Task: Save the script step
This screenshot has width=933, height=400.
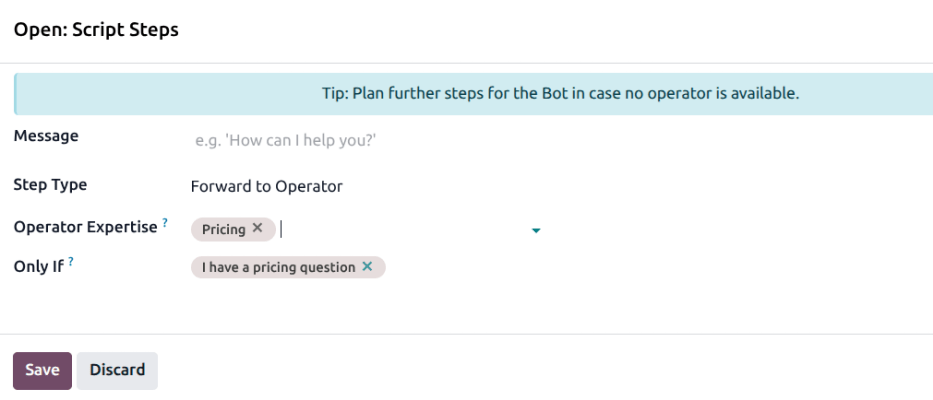Action: (42, 370)
